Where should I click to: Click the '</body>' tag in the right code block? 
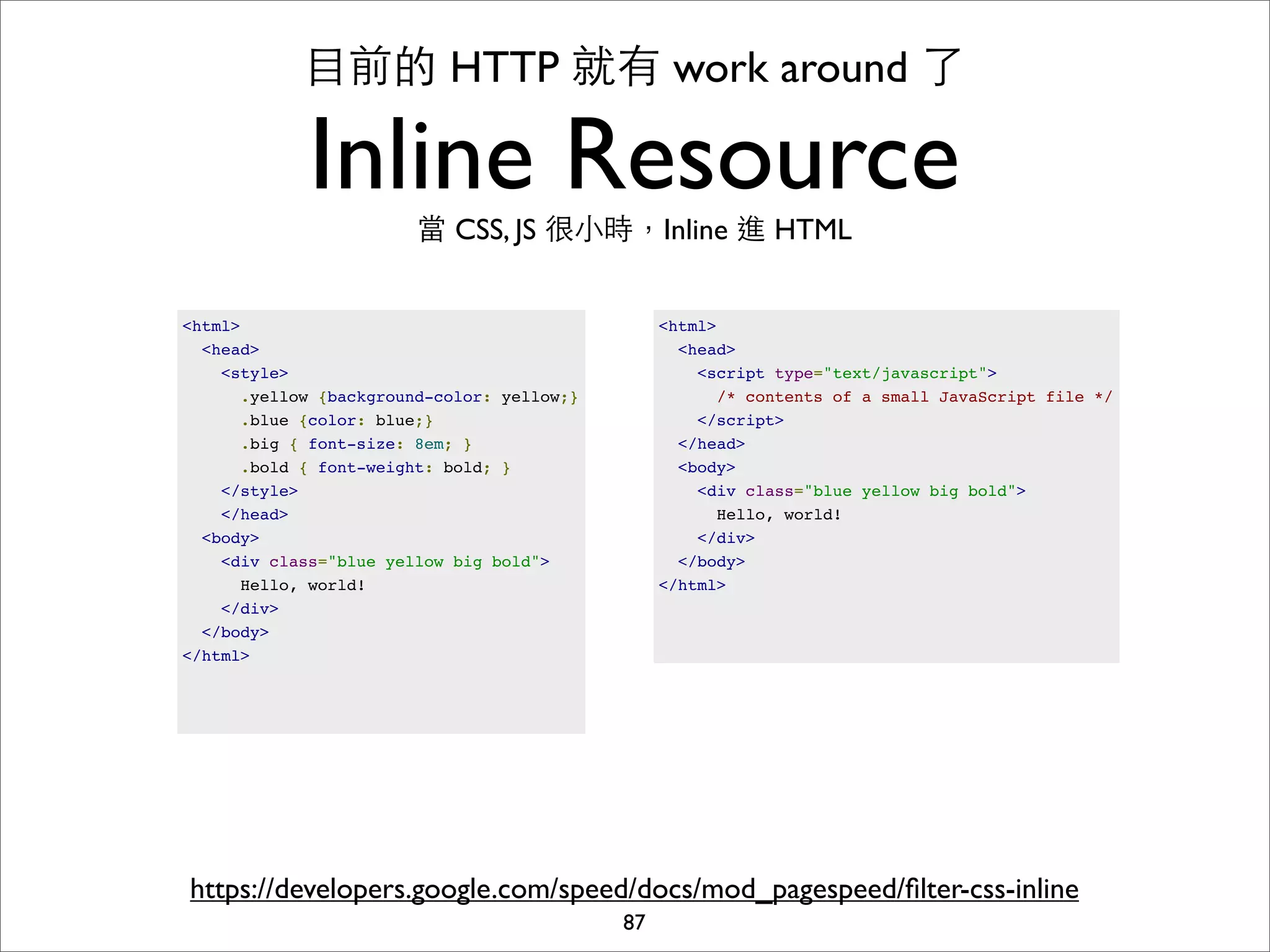point(711,562)
